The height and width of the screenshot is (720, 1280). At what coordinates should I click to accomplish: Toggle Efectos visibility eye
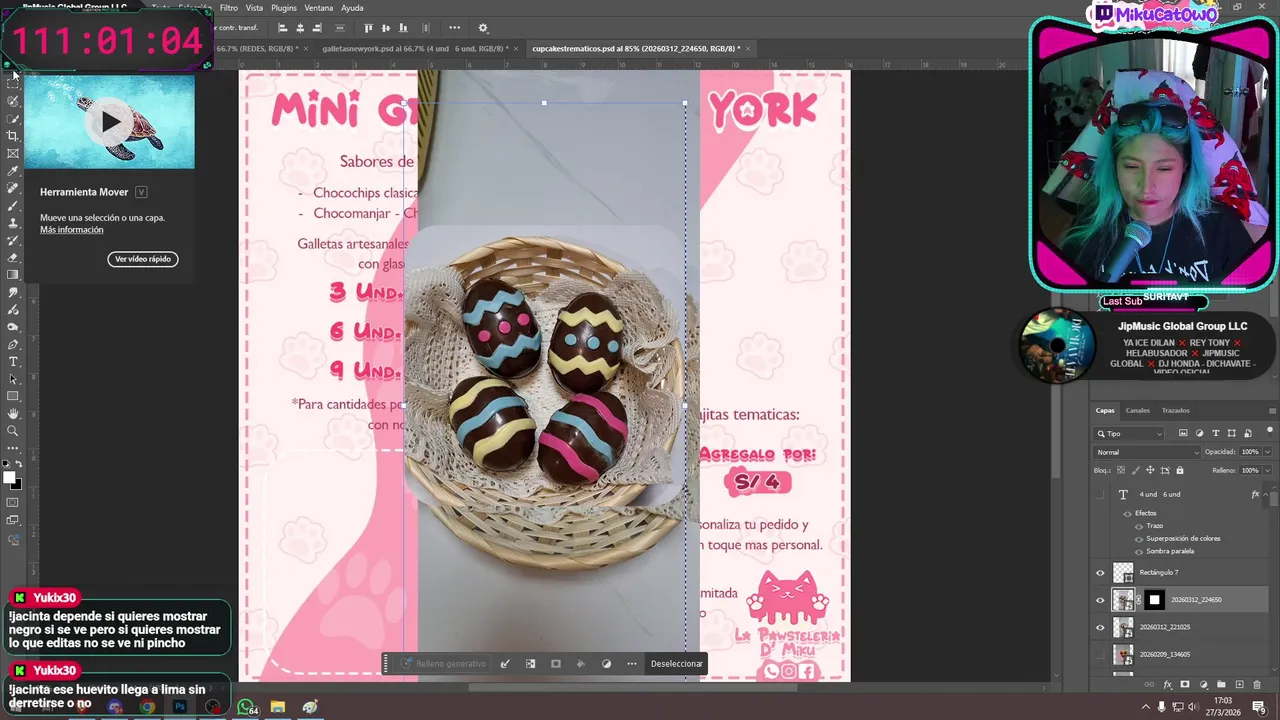click(x=1128, y=513)
